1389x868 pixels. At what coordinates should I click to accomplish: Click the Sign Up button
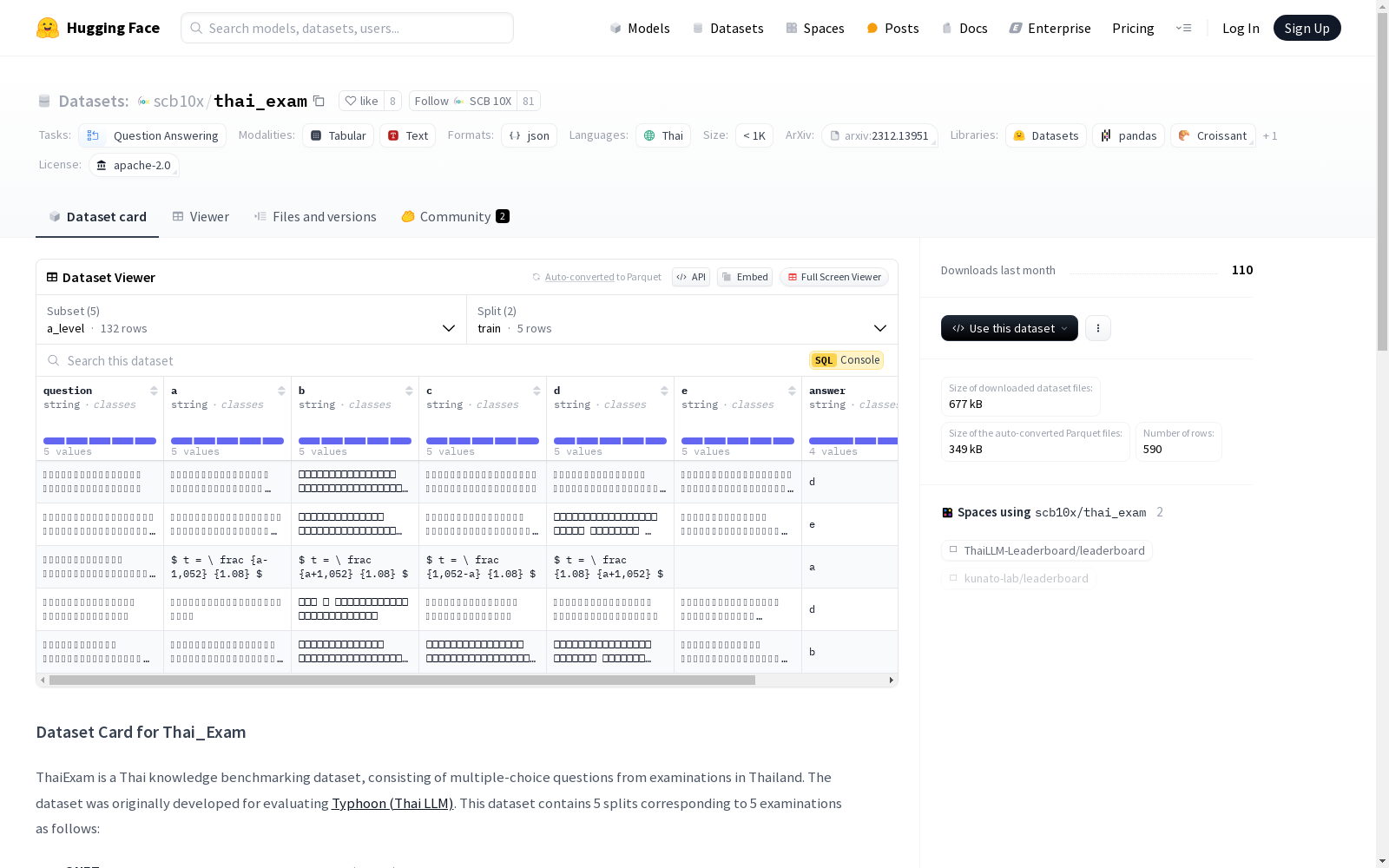[1307, 28]
